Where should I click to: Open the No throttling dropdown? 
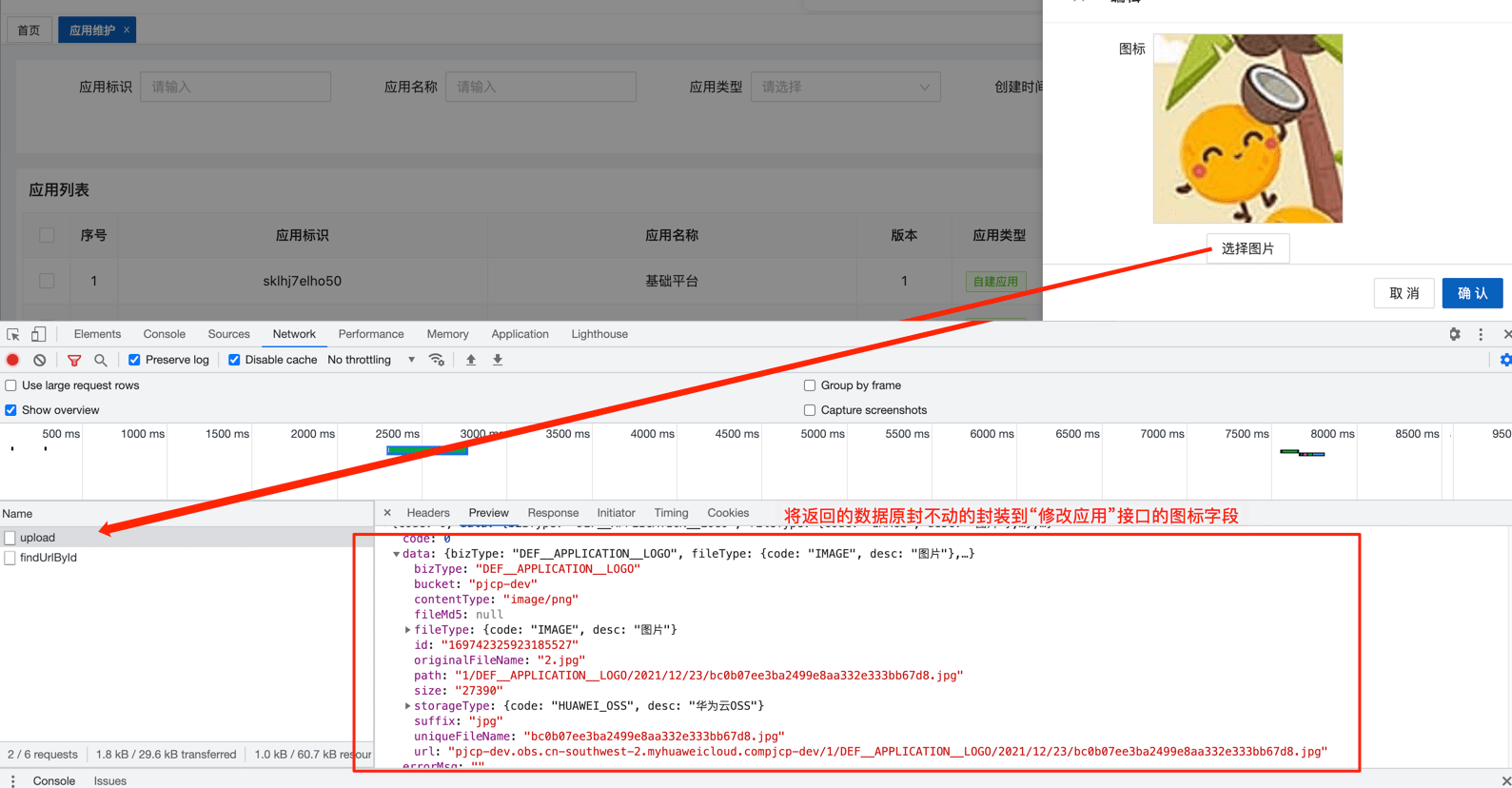371,360
